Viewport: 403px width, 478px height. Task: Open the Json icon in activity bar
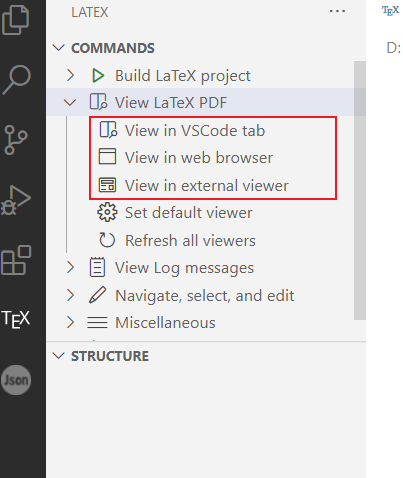point(16,380)
